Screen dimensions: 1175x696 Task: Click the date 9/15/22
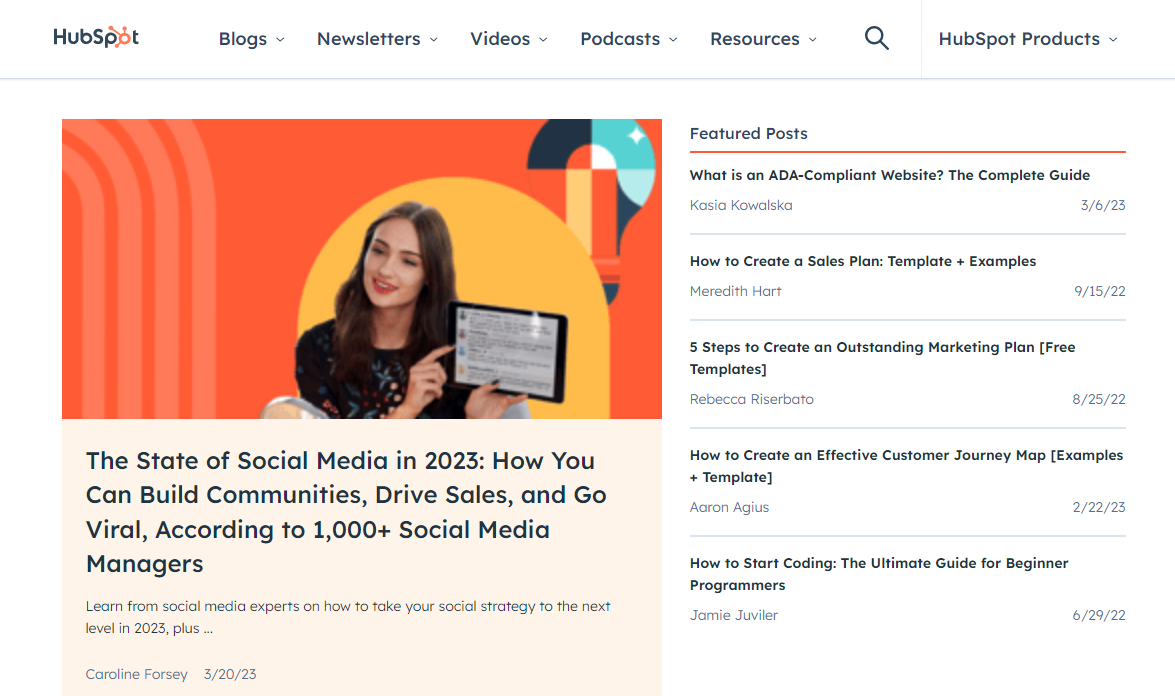1100,291
